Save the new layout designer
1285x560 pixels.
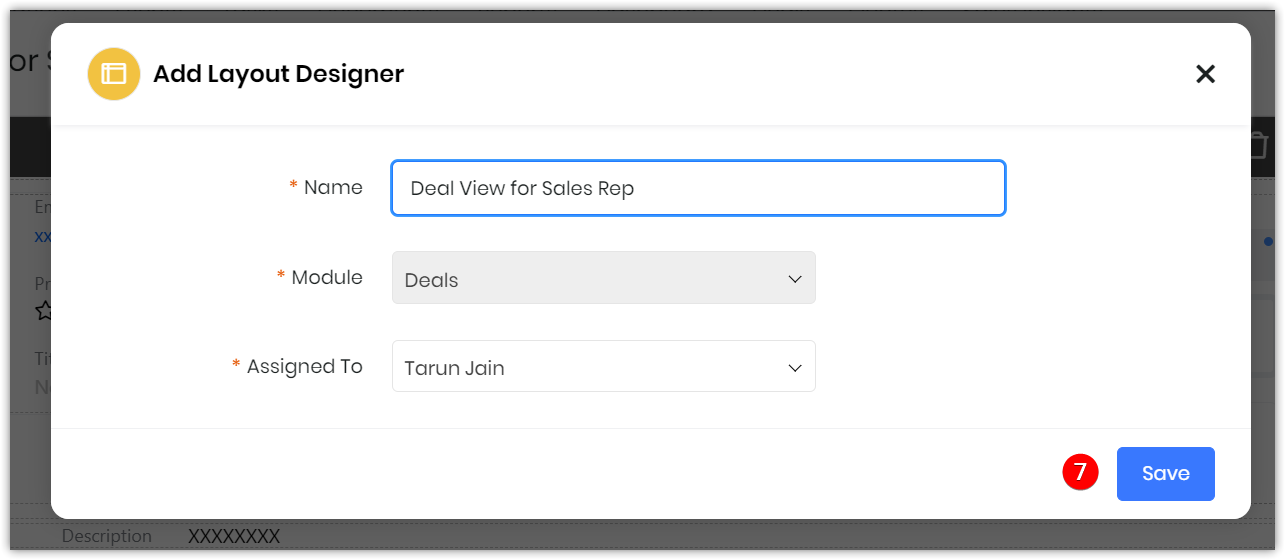coord(1166,474)
